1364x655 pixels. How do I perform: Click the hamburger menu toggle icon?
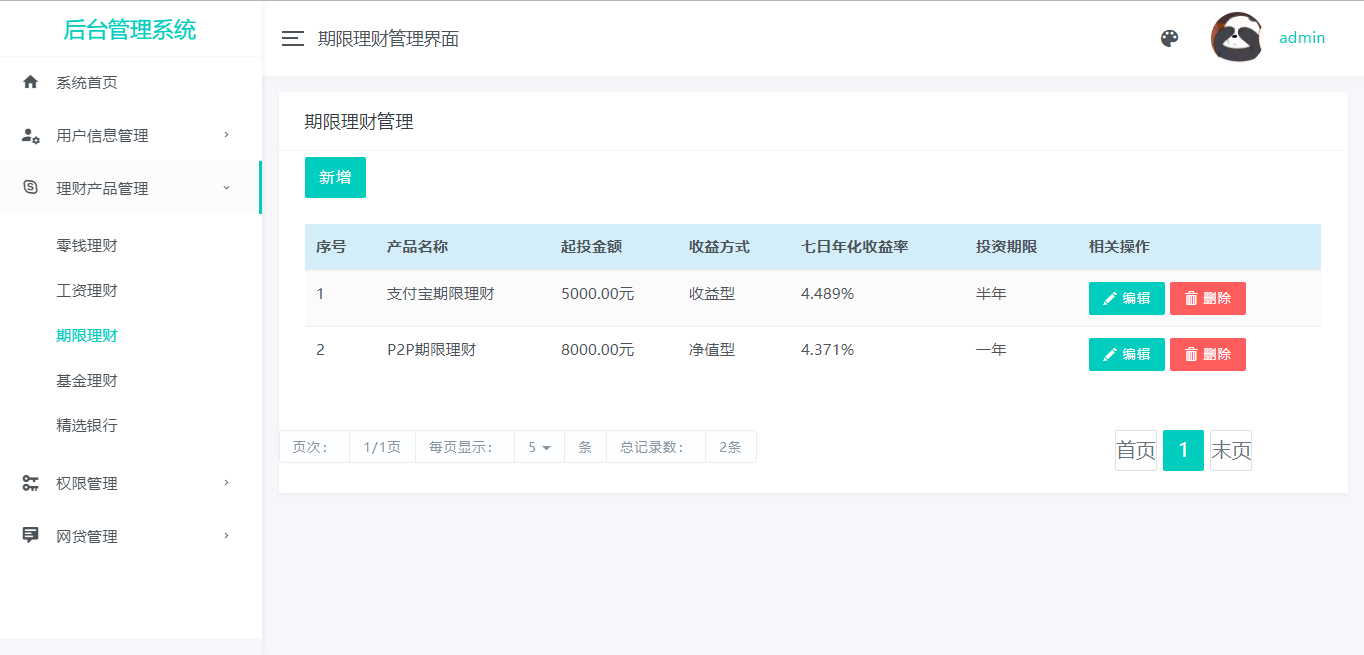[x=292, y=39]
